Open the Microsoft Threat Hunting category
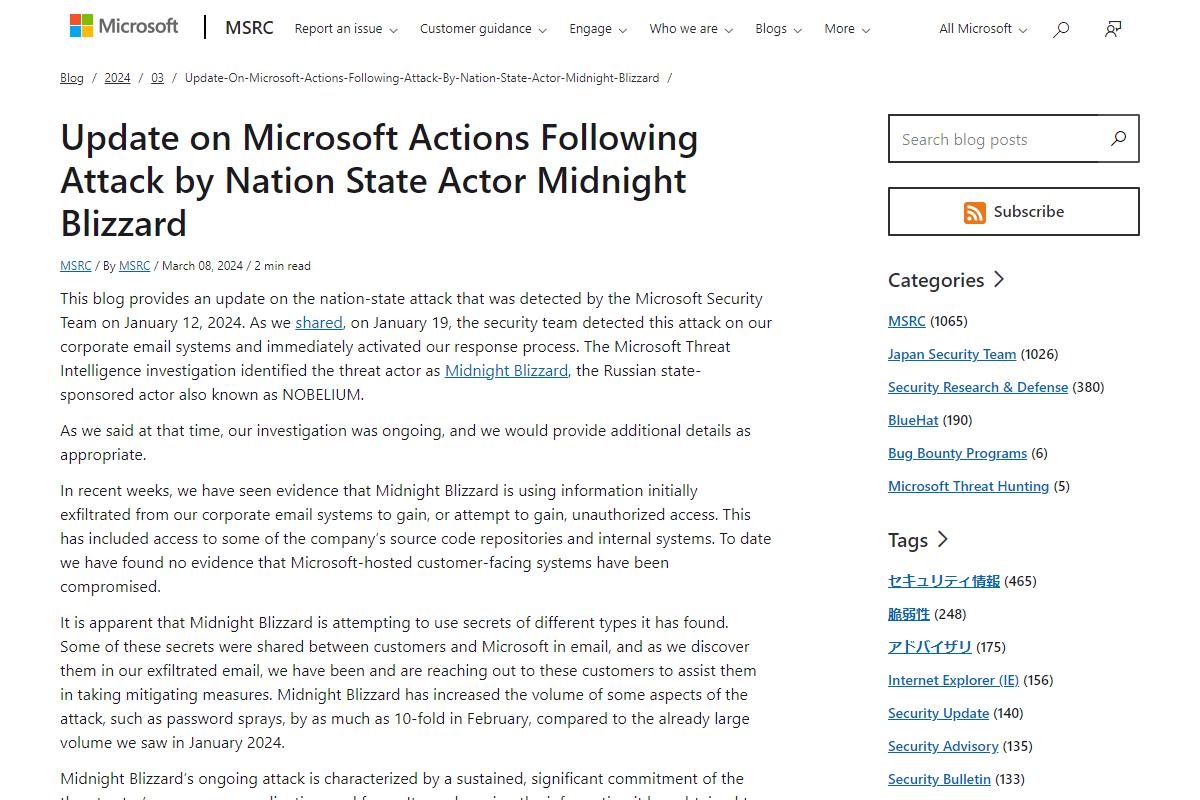Viewport: 1200px width, 800px height. pyautogui.click(x=968, y=486)
